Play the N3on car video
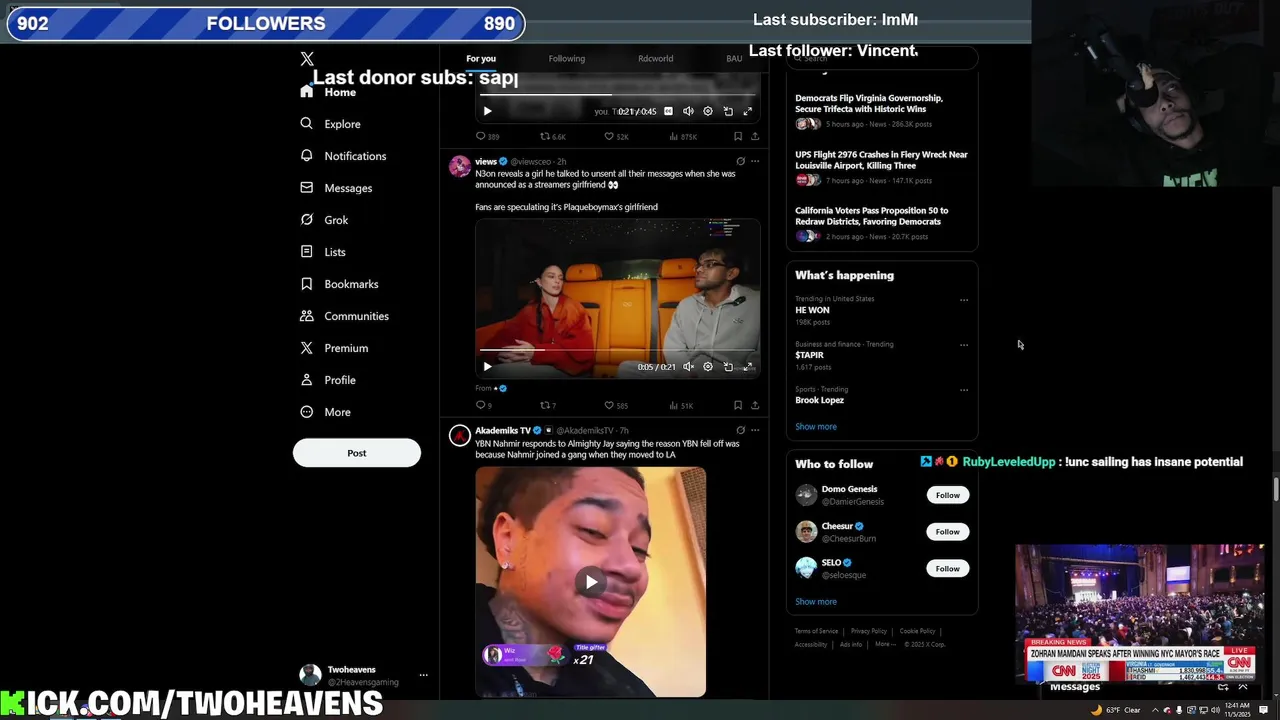Viewport: 1280px width, 720px height. click(x=487, y=367)
